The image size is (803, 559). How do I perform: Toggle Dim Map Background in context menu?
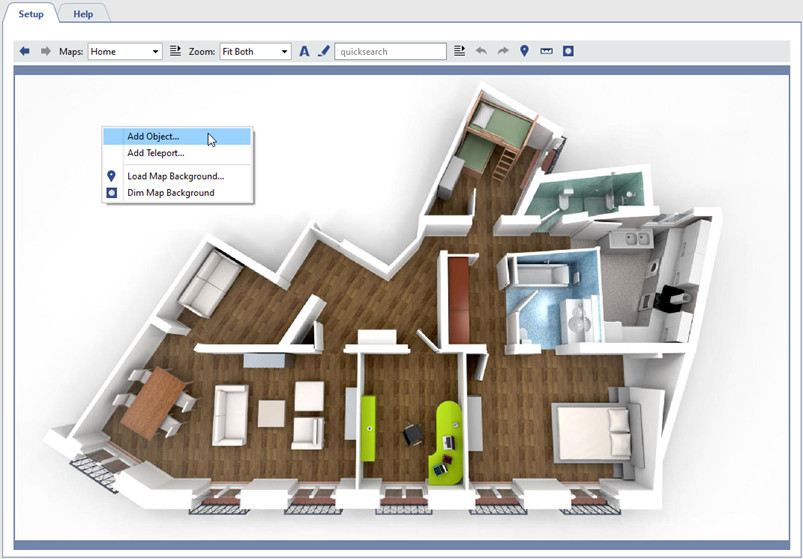point(170,192)
